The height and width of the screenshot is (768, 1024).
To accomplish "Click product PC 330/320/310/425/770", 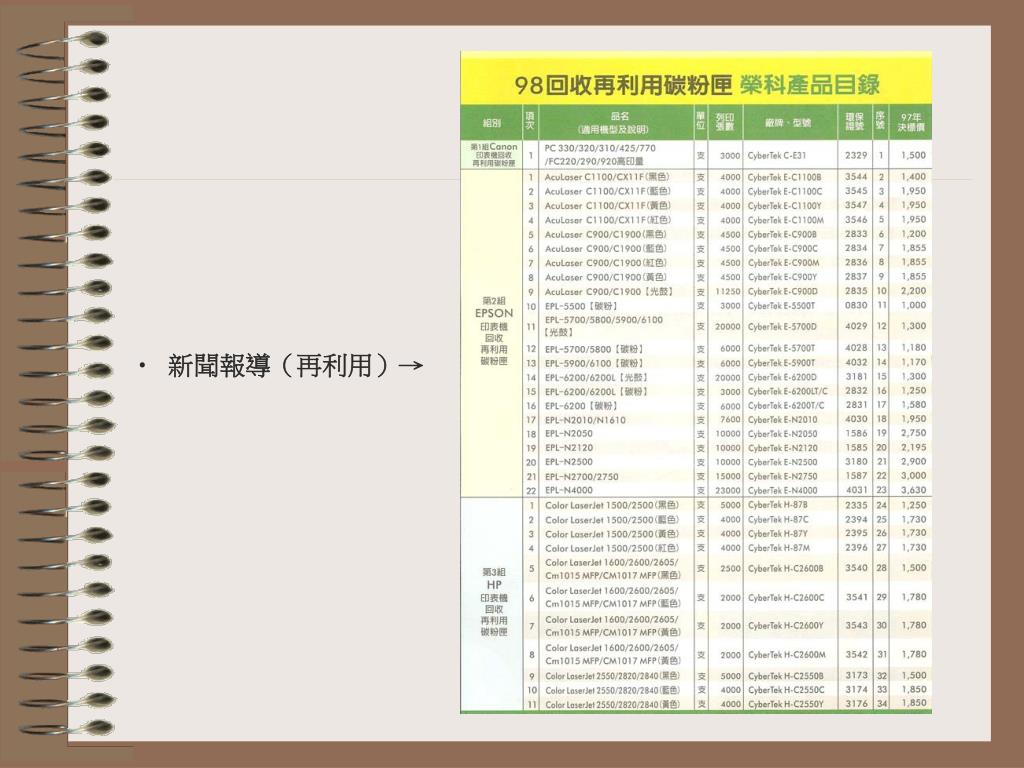I will (600, 148).
